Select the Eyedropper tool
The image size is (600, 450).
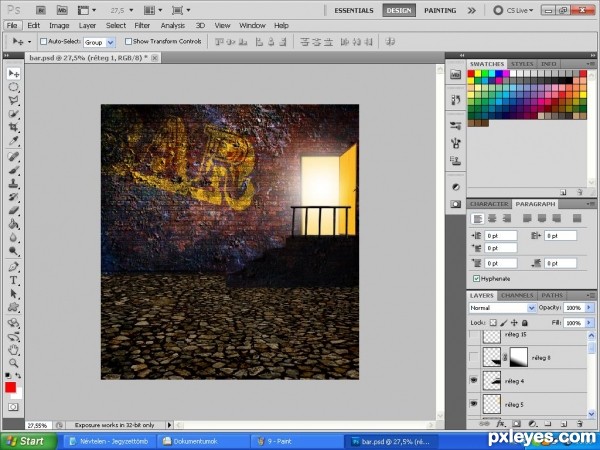click(13, 141)
